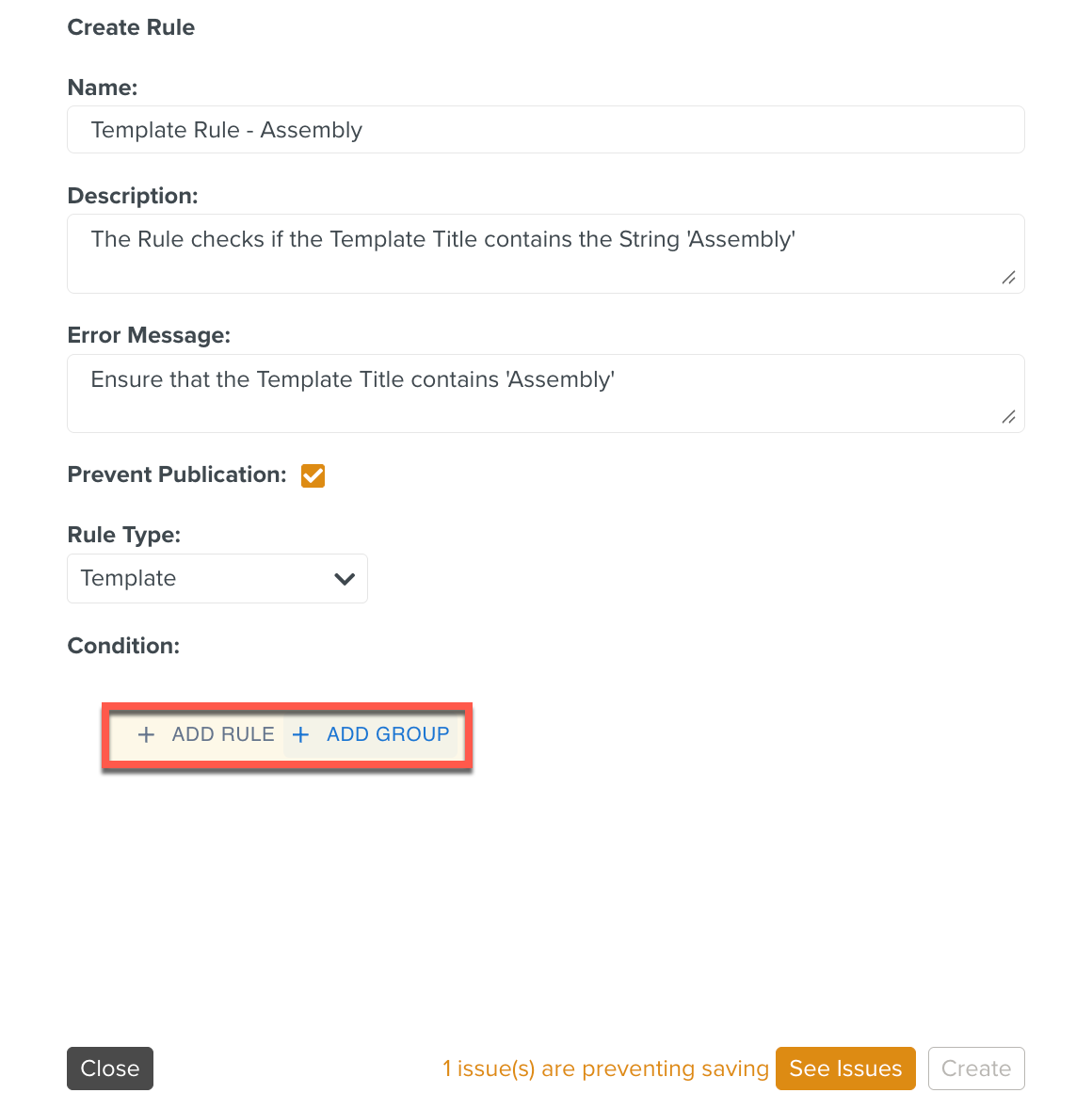Screen dimensions: 1092x1109
Task: Click the Prevent Publication label
Action: (177, 475)
